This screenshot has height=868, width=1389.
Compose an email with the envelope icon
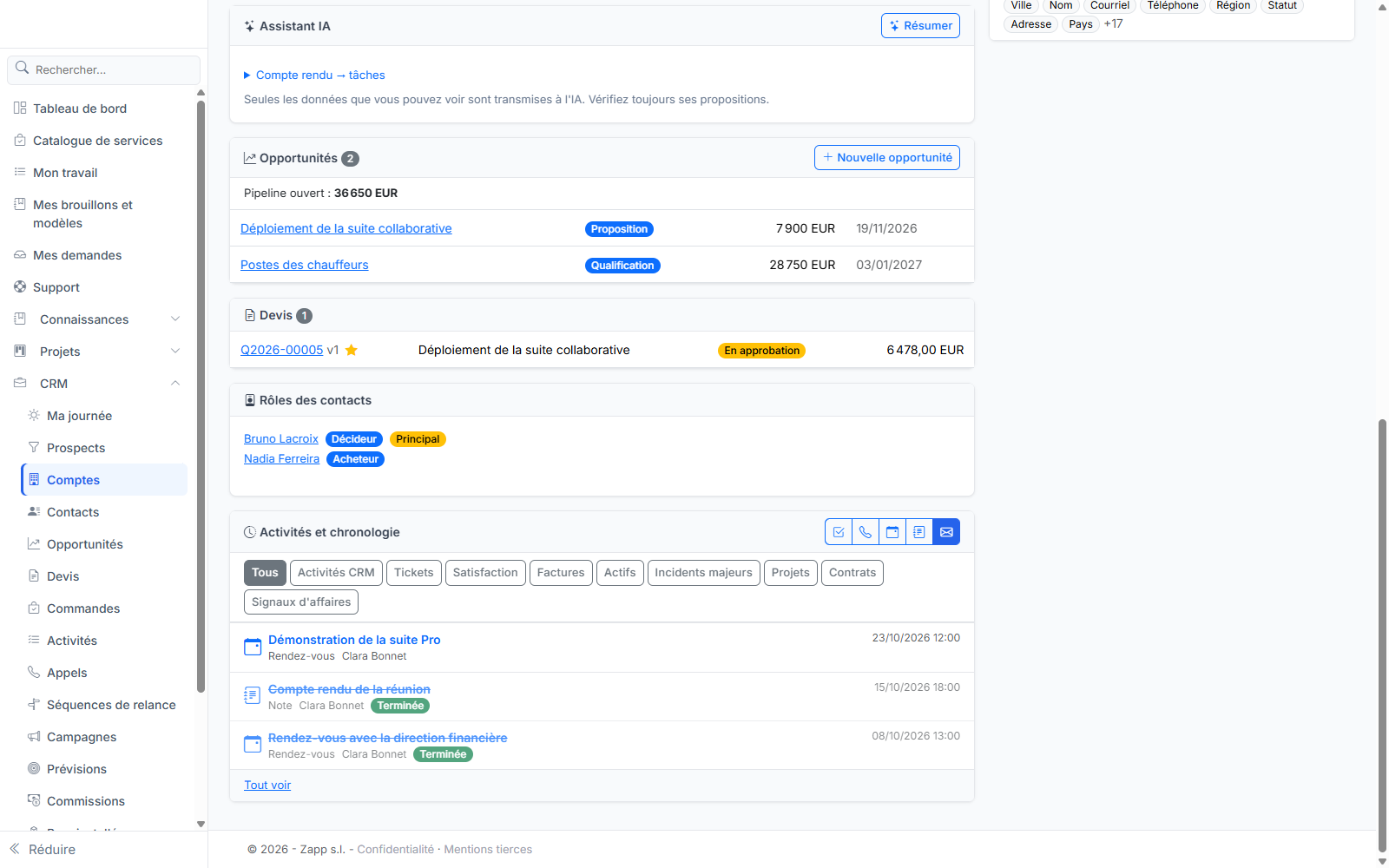tap(946, 532)
